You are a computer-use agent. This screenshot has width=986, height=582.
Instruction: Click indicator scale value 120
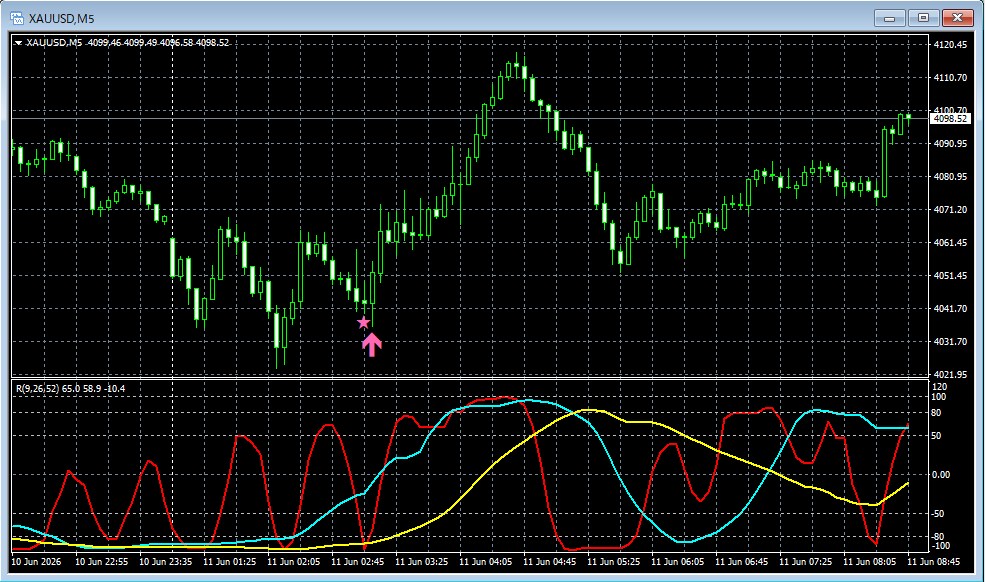pyautogui.click(x=939, y=387)
